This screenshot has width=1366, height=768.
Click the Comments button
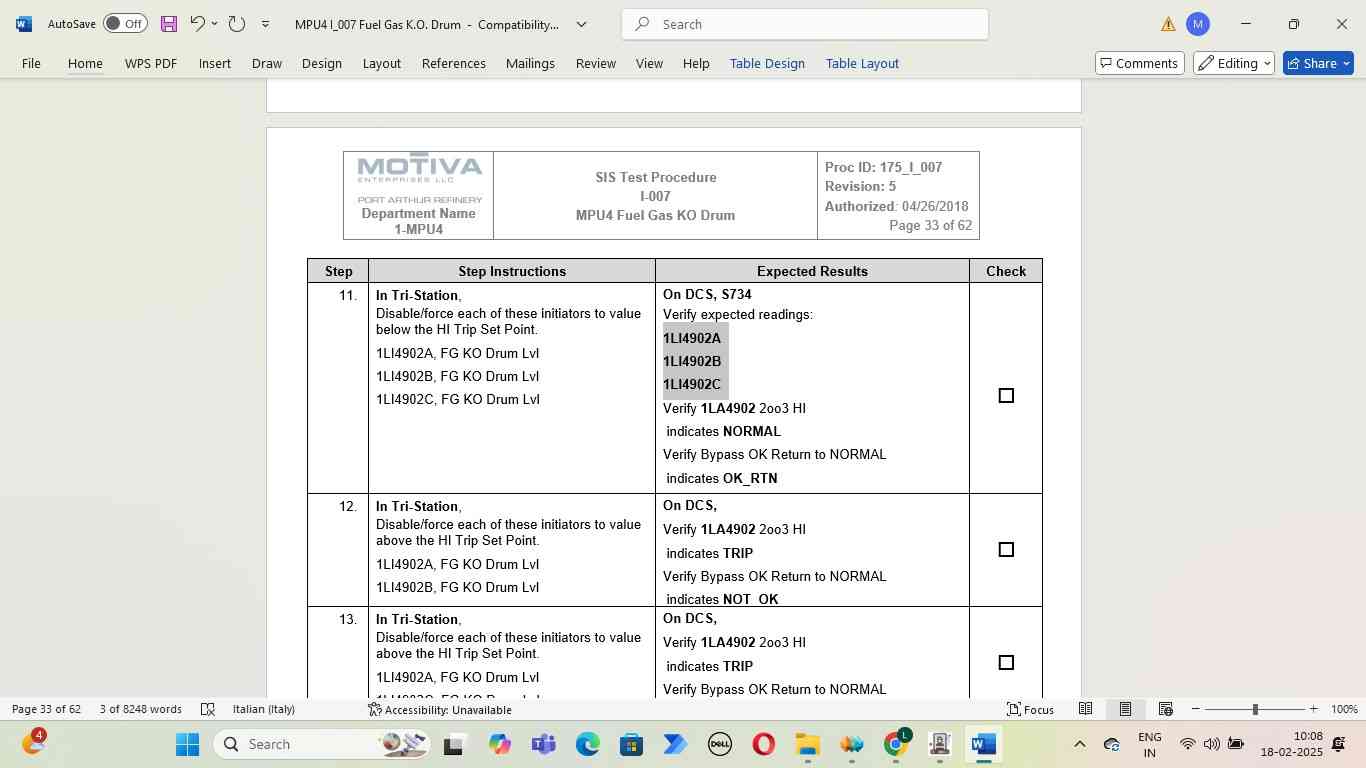[x=1140, y=63]
